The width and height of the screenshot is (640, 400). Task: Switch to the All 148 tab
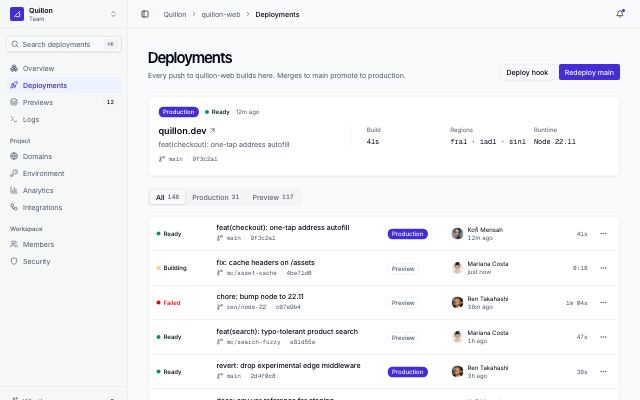(x=167, y=197)
